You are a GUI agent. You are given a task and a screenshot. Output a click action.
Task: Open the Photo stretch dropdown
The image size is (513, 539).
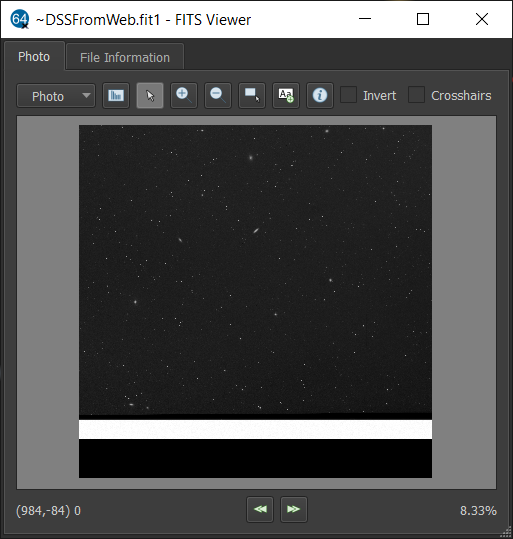click(56, 96)
